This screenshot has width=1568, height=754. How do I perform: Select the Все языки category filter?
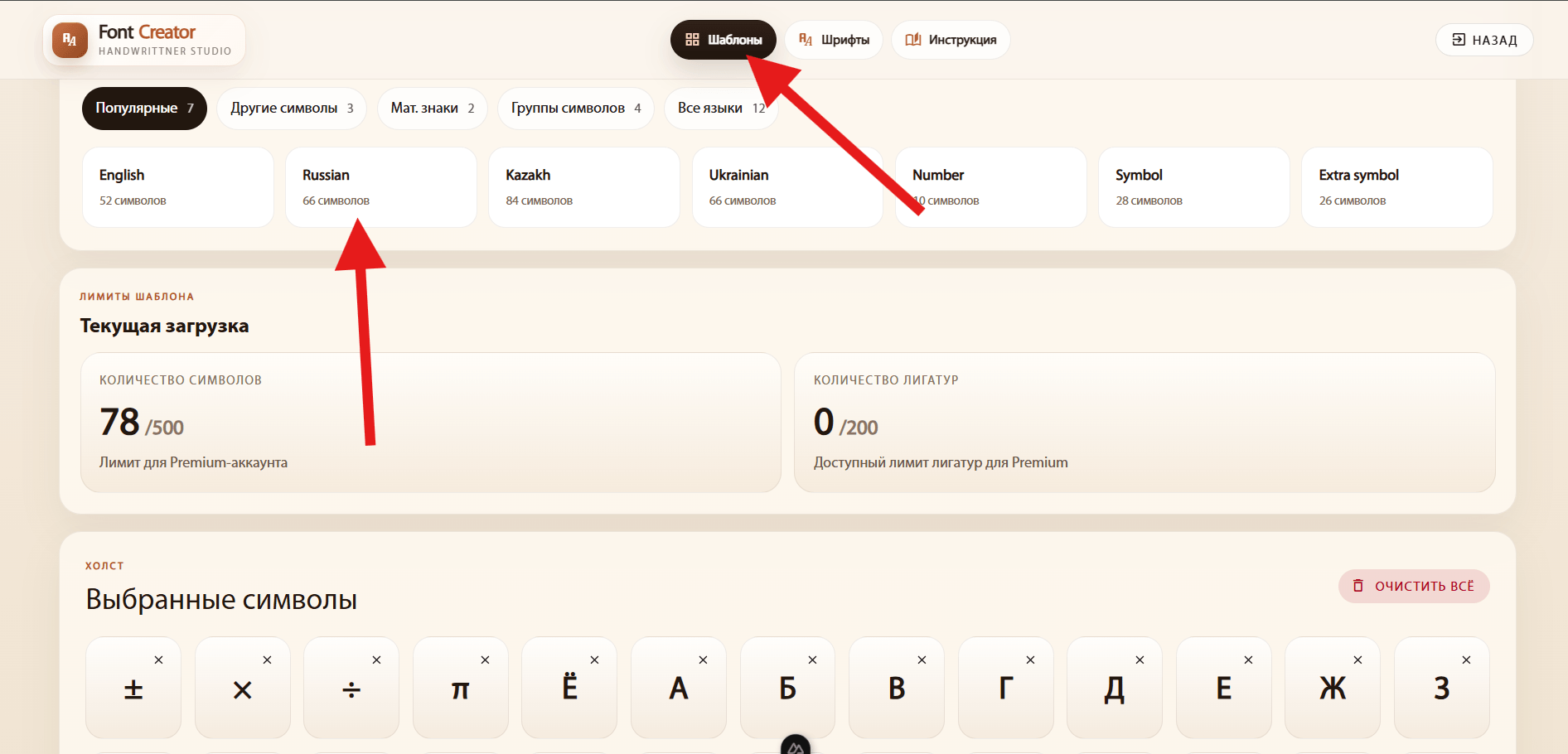(x=721, y=109)
